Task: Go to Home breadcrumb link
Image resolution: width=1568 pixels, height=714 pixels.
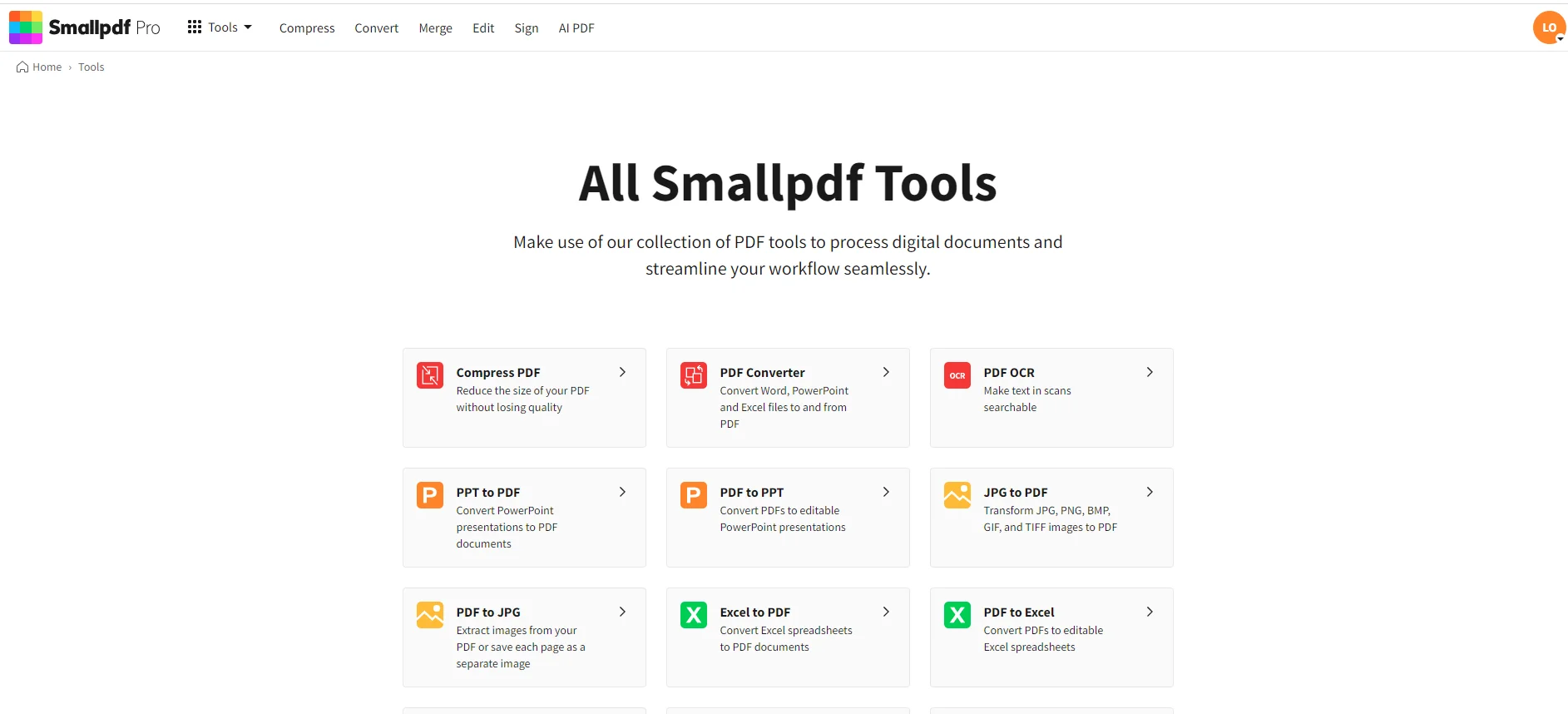Action: tap(47, 67)
